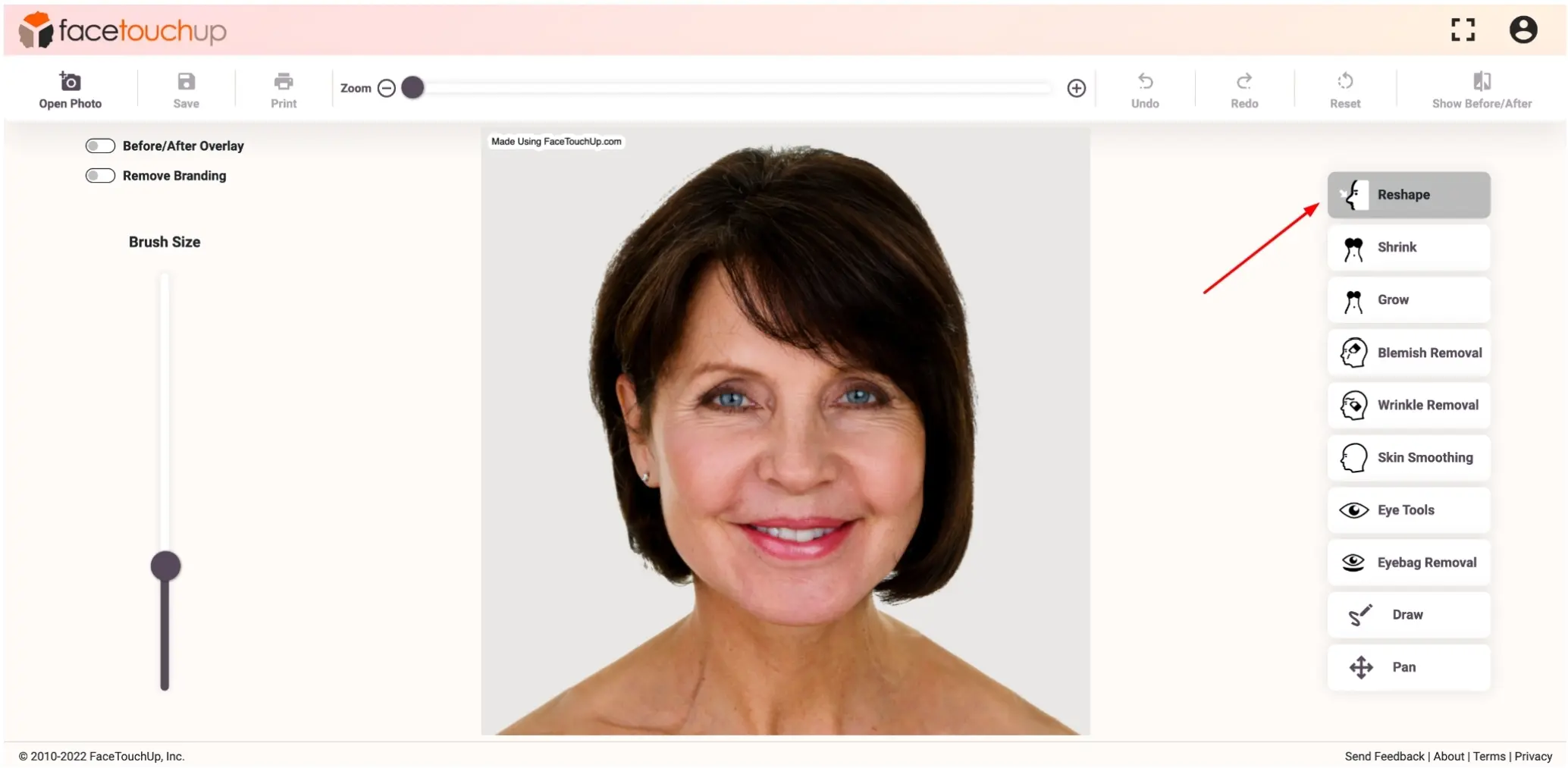Image resolution: width=1568 pixels, height=768 pixels.
Task: Select the Grow tool
Action: pyautogui.click(x=1408, y=299)
